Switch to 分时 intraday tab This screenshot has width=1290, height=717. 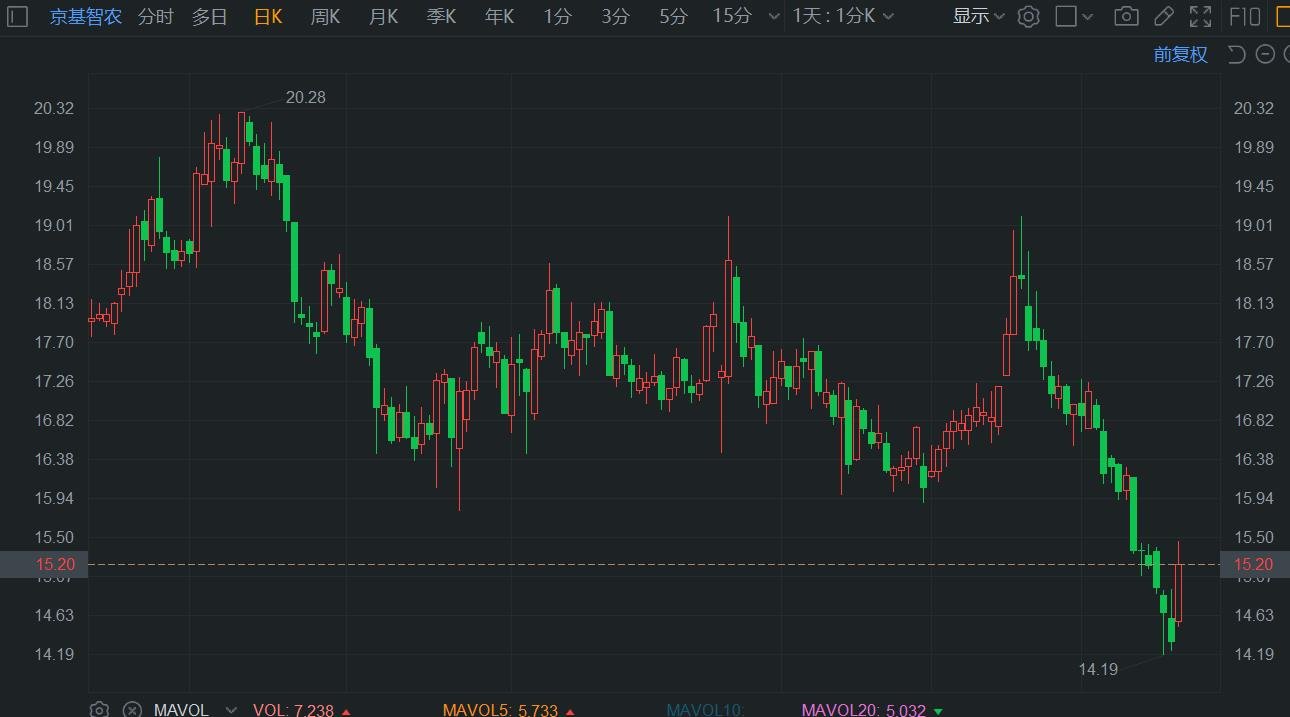[155, 16]
